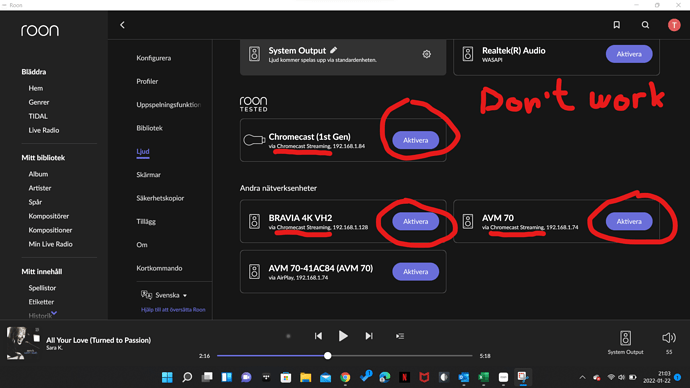This screenshot has height=388, width=690.
Task: Go back using the left arrow
Action: click(122, 25)
